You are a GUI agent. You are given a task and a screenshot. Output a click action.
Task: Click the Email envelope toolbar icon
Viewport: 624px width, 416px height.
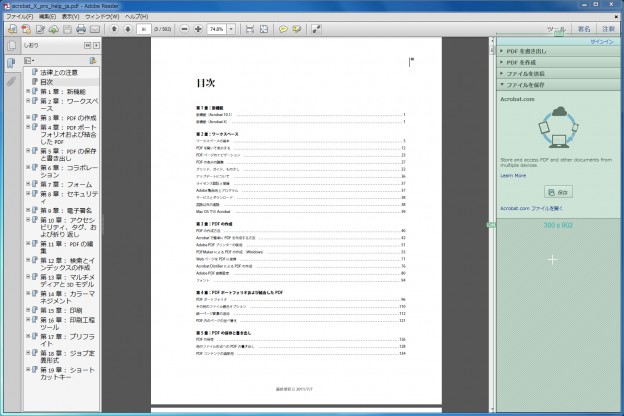[95, 29]
